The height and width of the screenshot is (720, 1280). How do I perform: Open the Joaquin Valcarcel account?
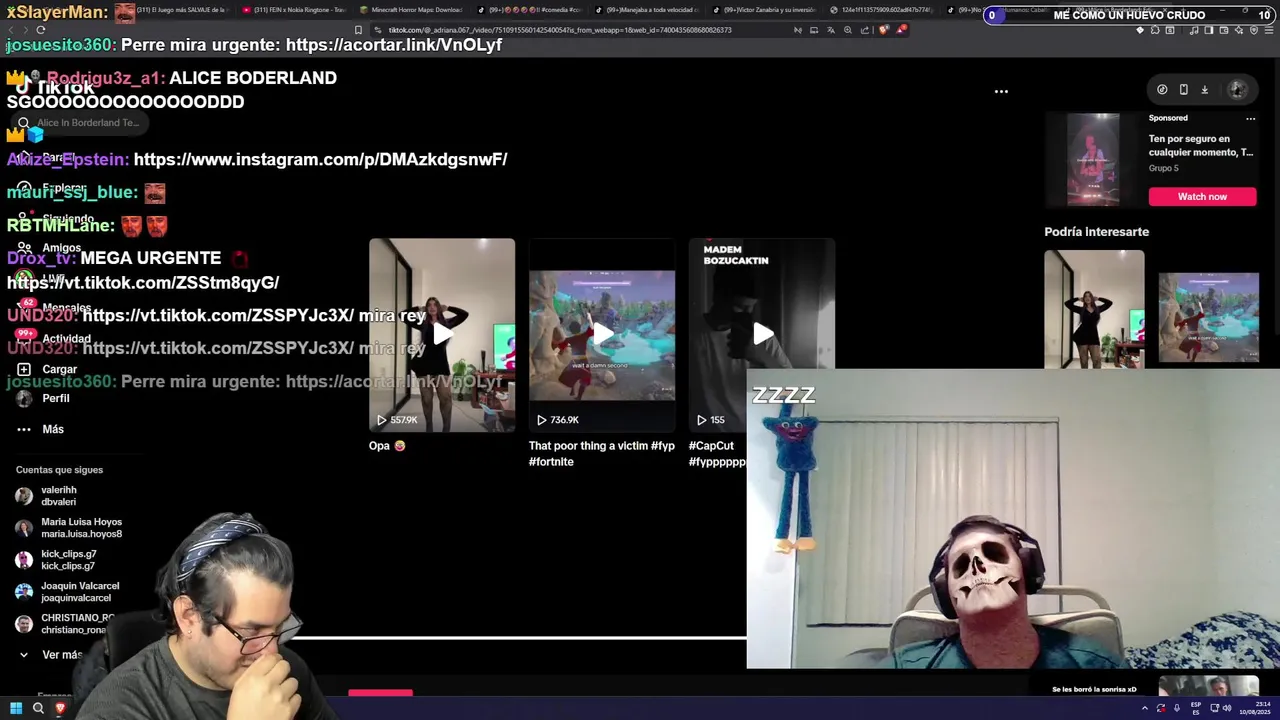coord(80,592)
